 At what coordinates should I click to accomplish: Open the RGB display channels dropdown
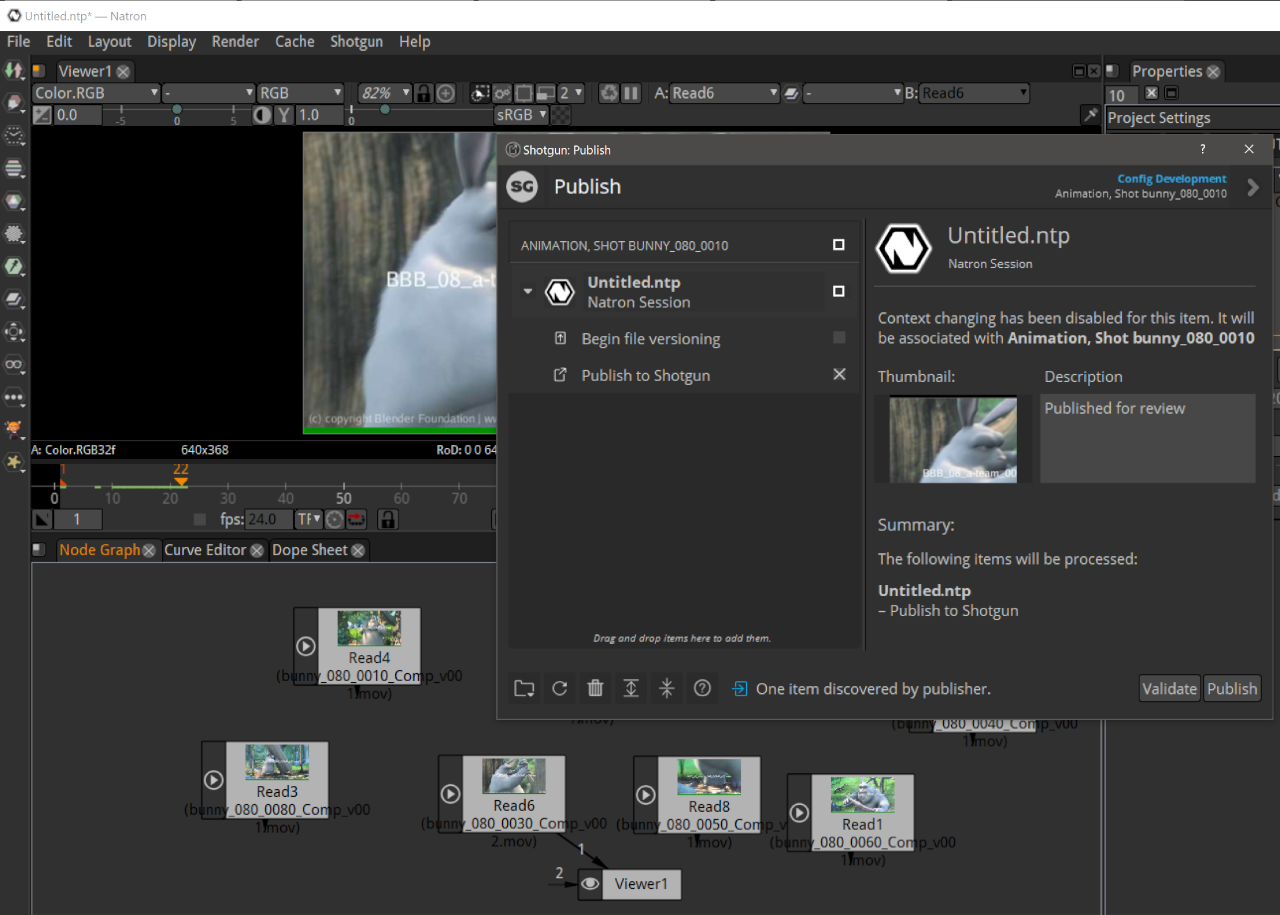point(300,93)
